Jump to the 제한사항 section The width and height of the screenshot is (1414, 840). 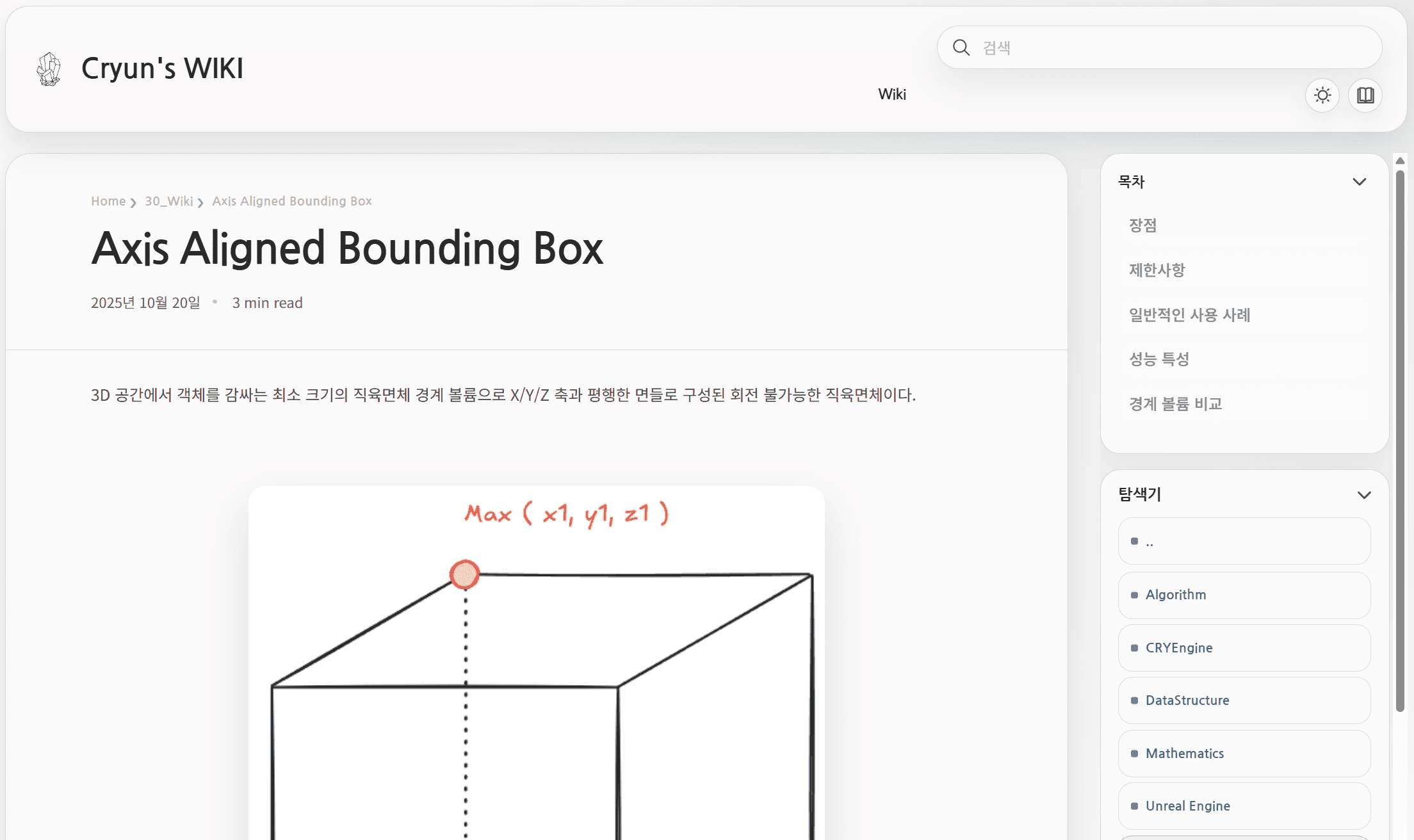click(x=1157, y=270)
